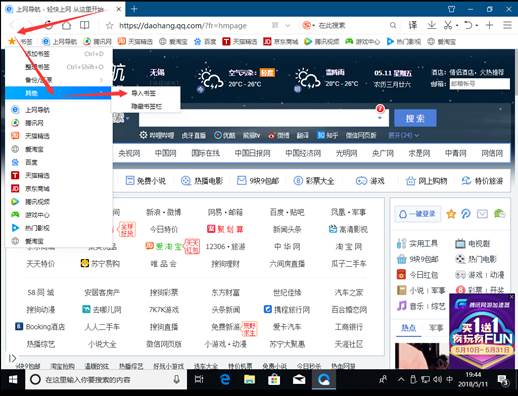Click the mail envelope icon in login panel
This screenshot has height=396, width=518.
[x=482, y=214]
